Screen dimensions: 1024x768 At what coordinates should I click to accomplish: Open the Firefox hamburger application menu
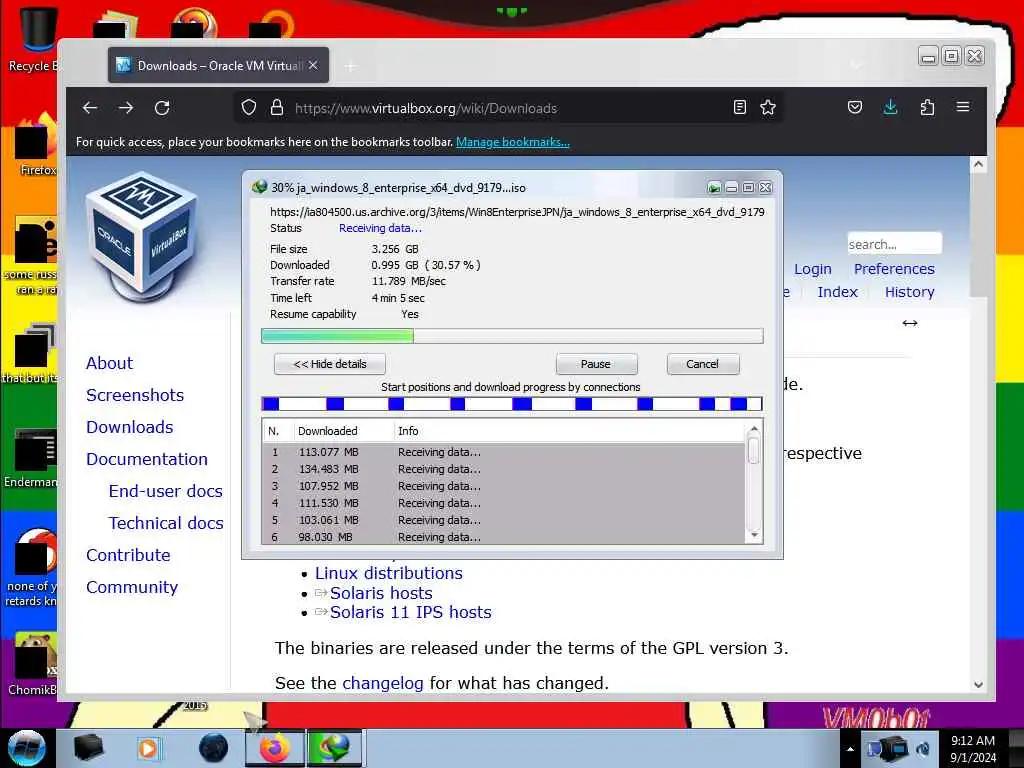[x=963, y=106]
